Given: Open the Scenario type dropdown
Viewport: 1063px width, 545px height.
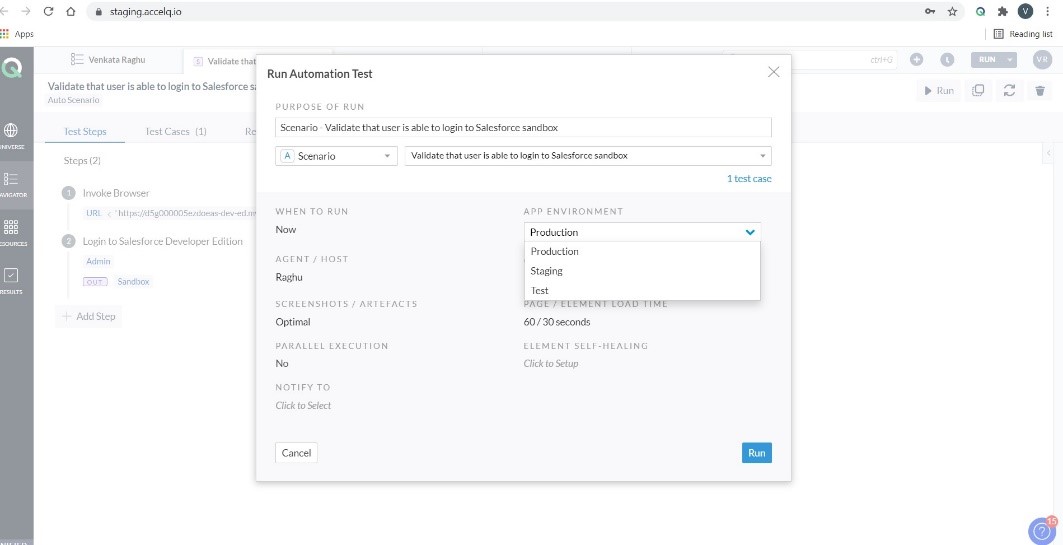Looking at the screenshot, I should point(336,156).
